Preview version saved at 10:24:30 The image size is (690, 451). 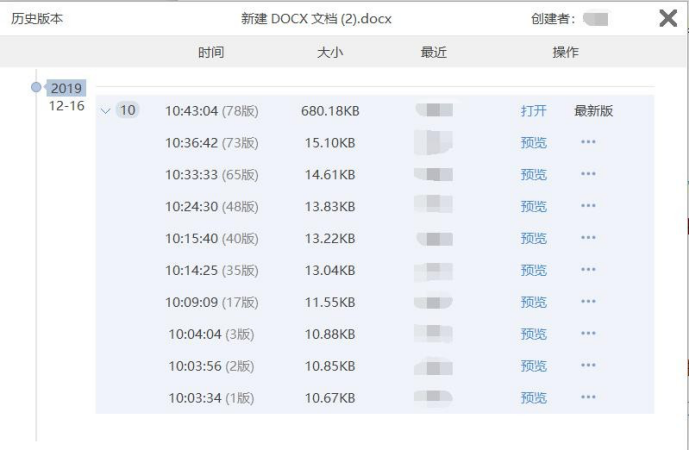[534, 207]
